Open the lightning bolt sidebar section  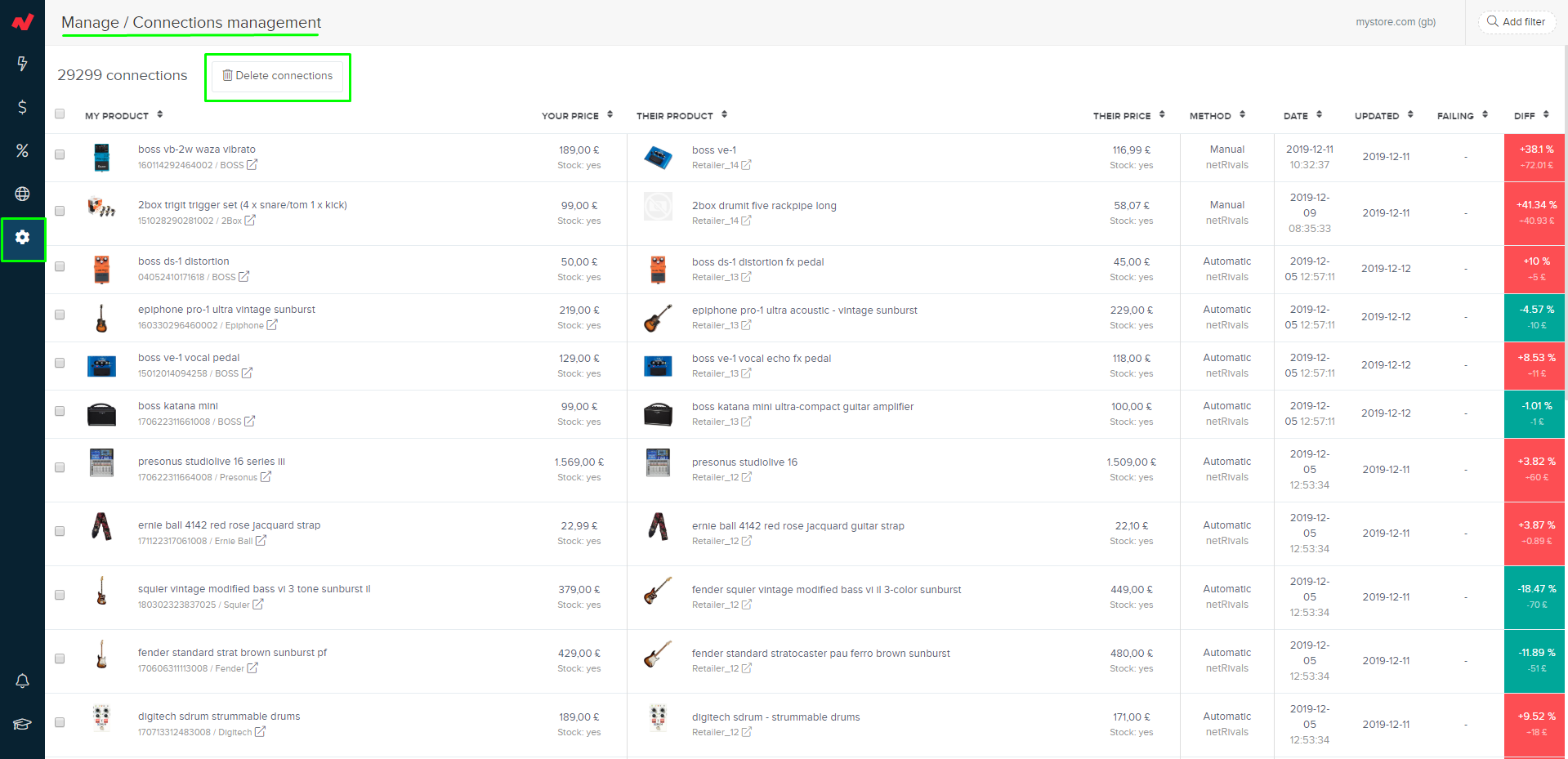tap(22, 64)
